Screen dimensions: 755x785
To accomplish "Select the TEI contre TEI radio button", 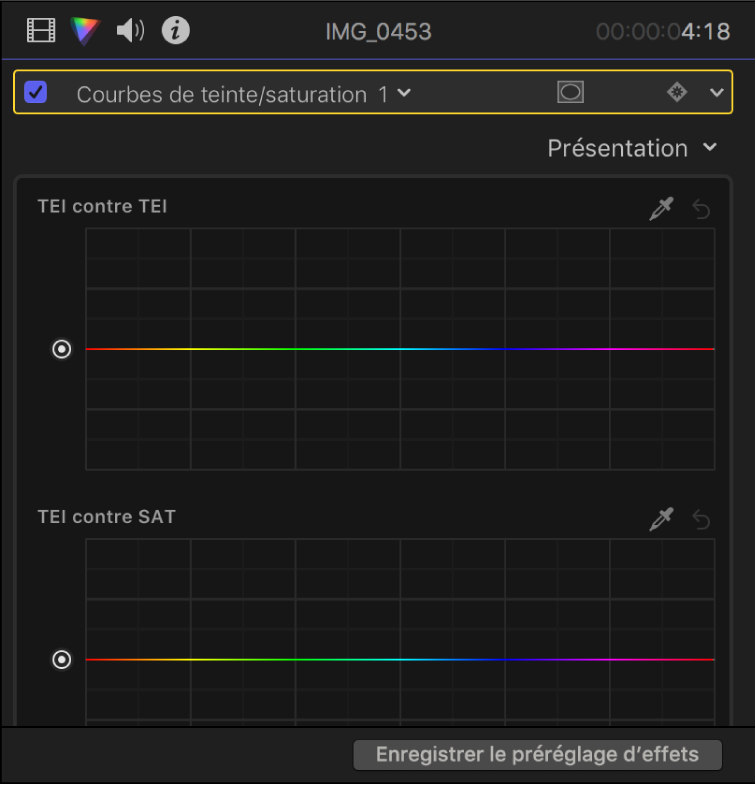I will (x=62, y=349).
